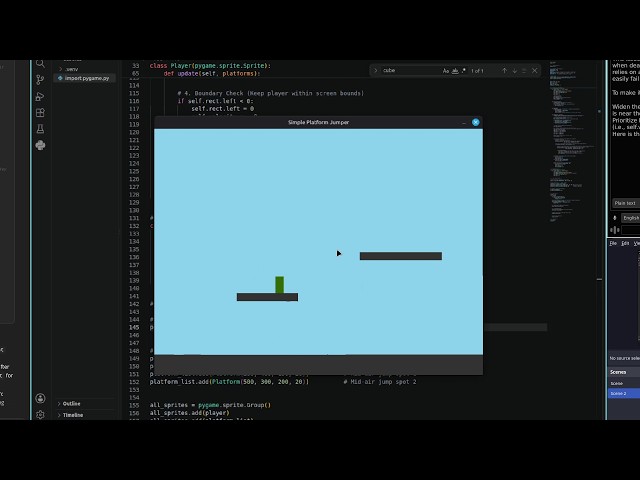Toggle regular expression search in find widget
Image resolution: width=640 pixels, height=480 pixels.
(x=464, y=71)
